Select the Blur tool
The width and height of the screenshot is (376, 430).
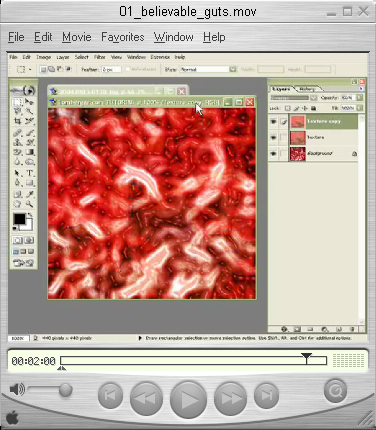point(18,162)
